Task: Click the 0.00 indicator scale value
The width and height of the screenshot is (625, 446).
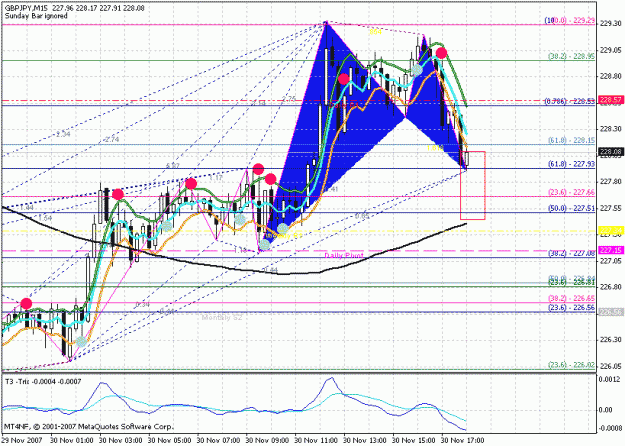Action: tap(606, 410)
